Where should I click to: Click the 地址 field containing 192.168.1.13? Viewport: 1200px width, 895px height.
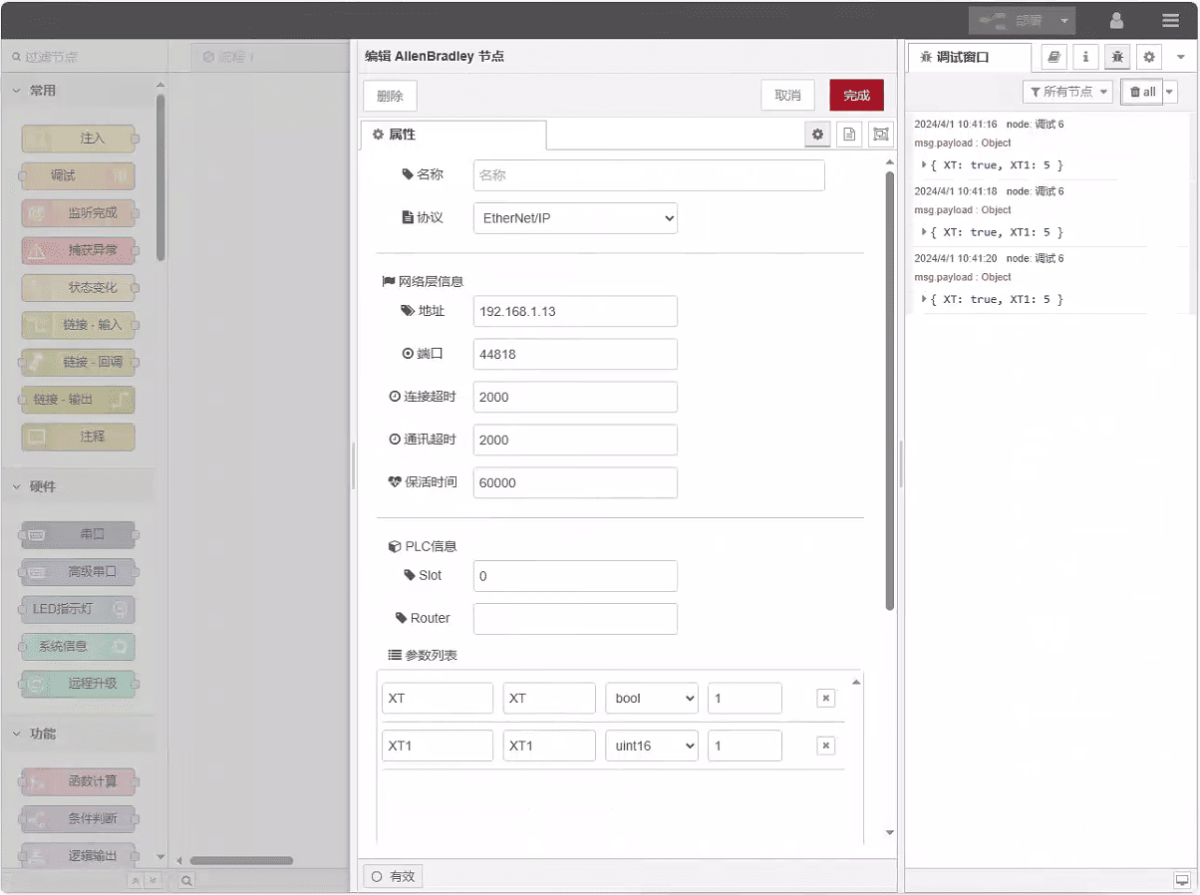coord(575,311)
